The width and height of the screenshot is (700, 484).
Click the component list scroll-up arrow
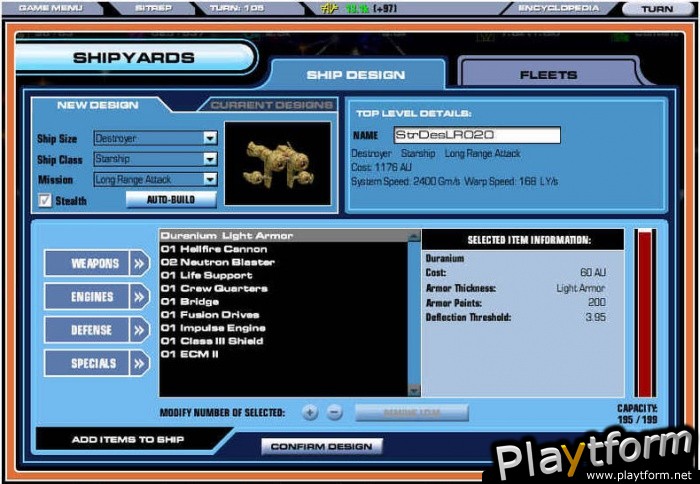[414, 236]
